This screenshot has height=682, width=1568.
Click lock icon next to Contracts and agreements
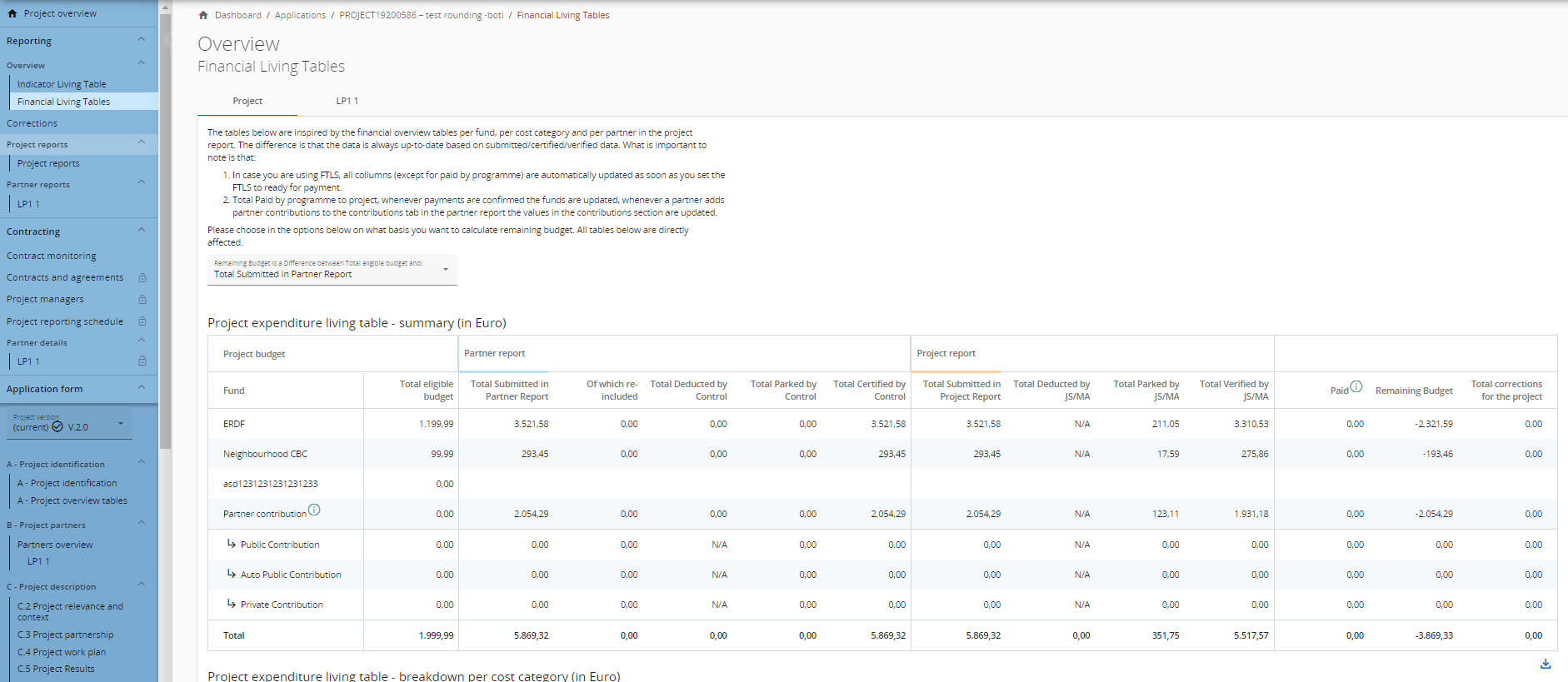pos(142,278)
